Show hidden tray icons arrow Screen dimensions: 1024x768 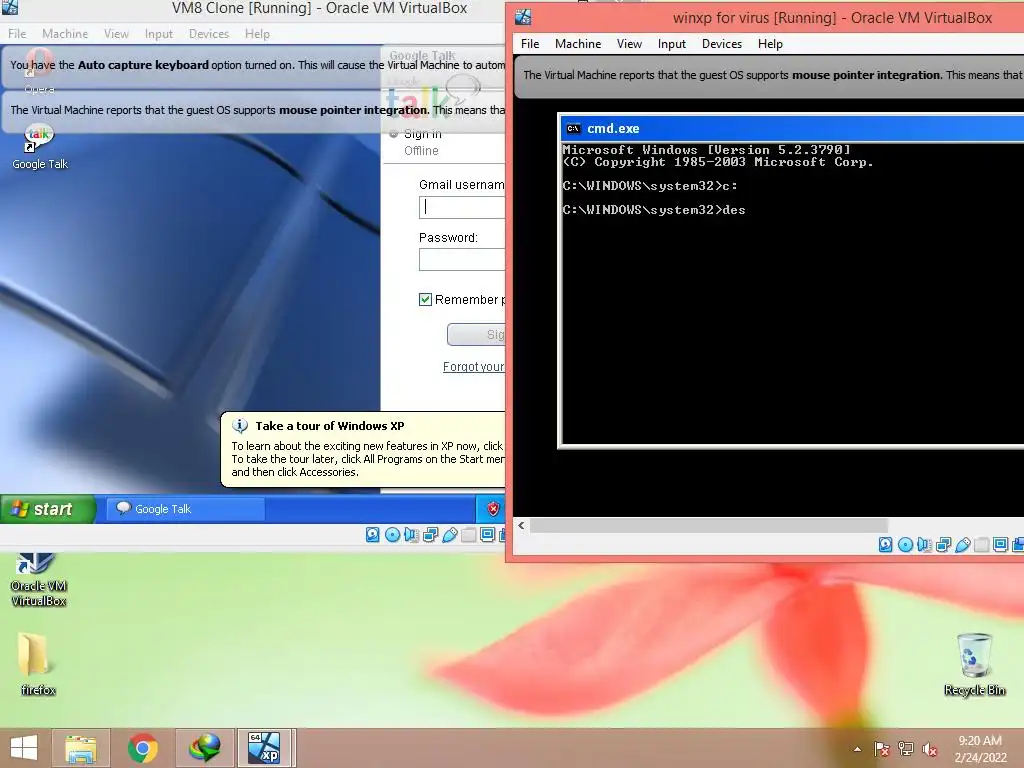[x=857, y=749]
